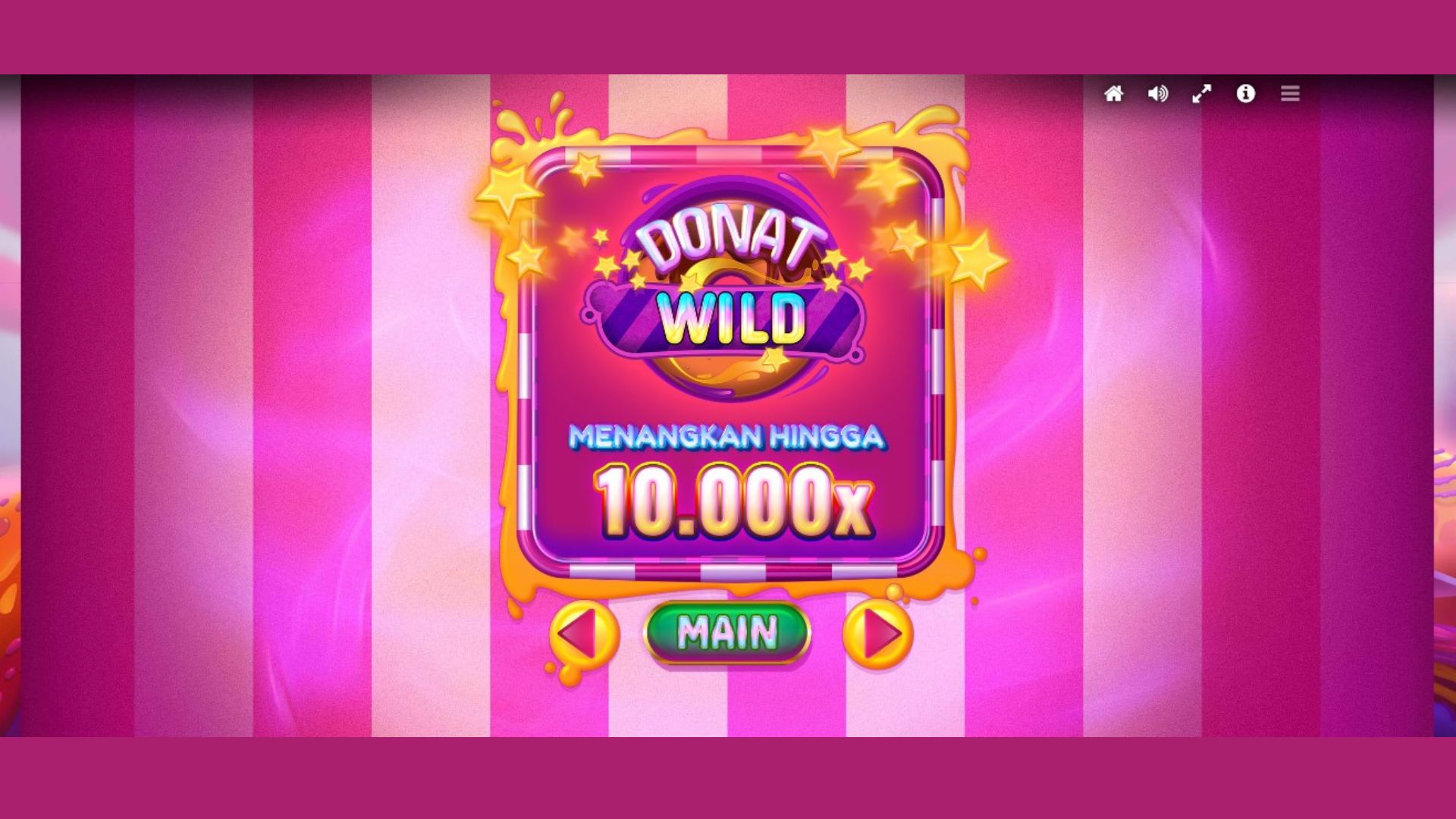
Task: Show the previous intro slide arrow
Action: [584, 634]
